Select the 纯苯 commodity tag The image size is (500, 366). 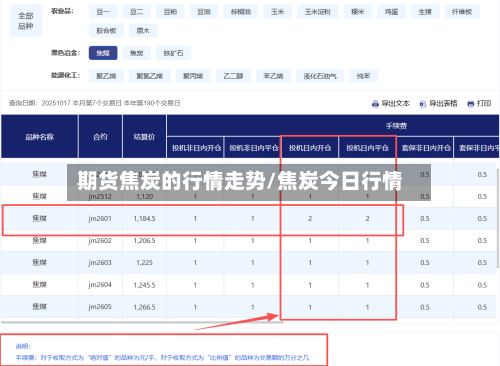tap(363, 76)
